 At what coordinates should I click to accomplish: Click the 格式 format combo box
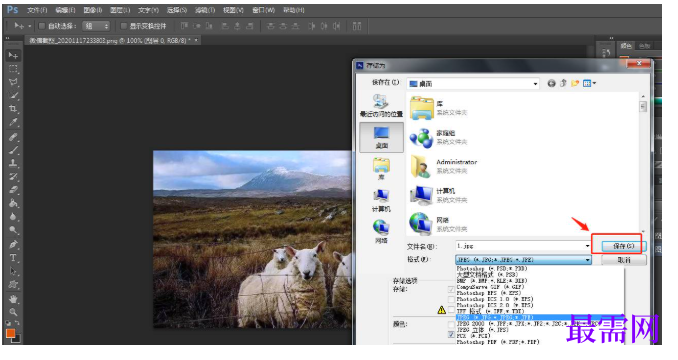(523, 260)
